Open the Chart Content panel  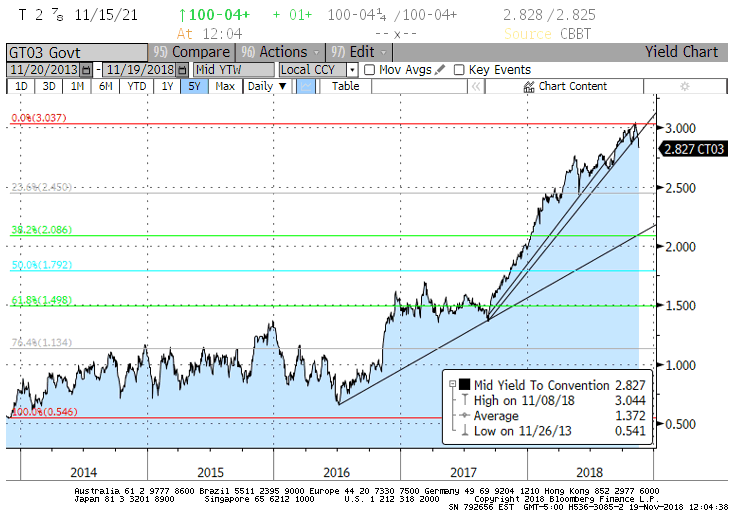[x=565, y=86]
